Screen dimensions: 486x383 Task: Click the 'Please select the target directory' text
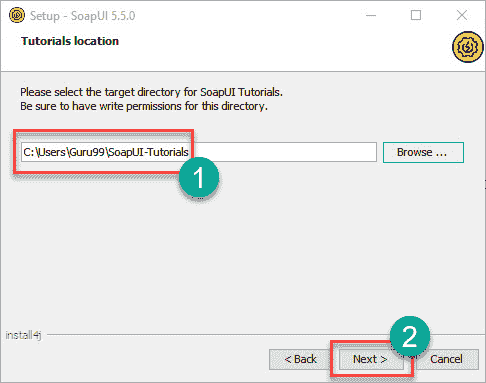[151, 92]
